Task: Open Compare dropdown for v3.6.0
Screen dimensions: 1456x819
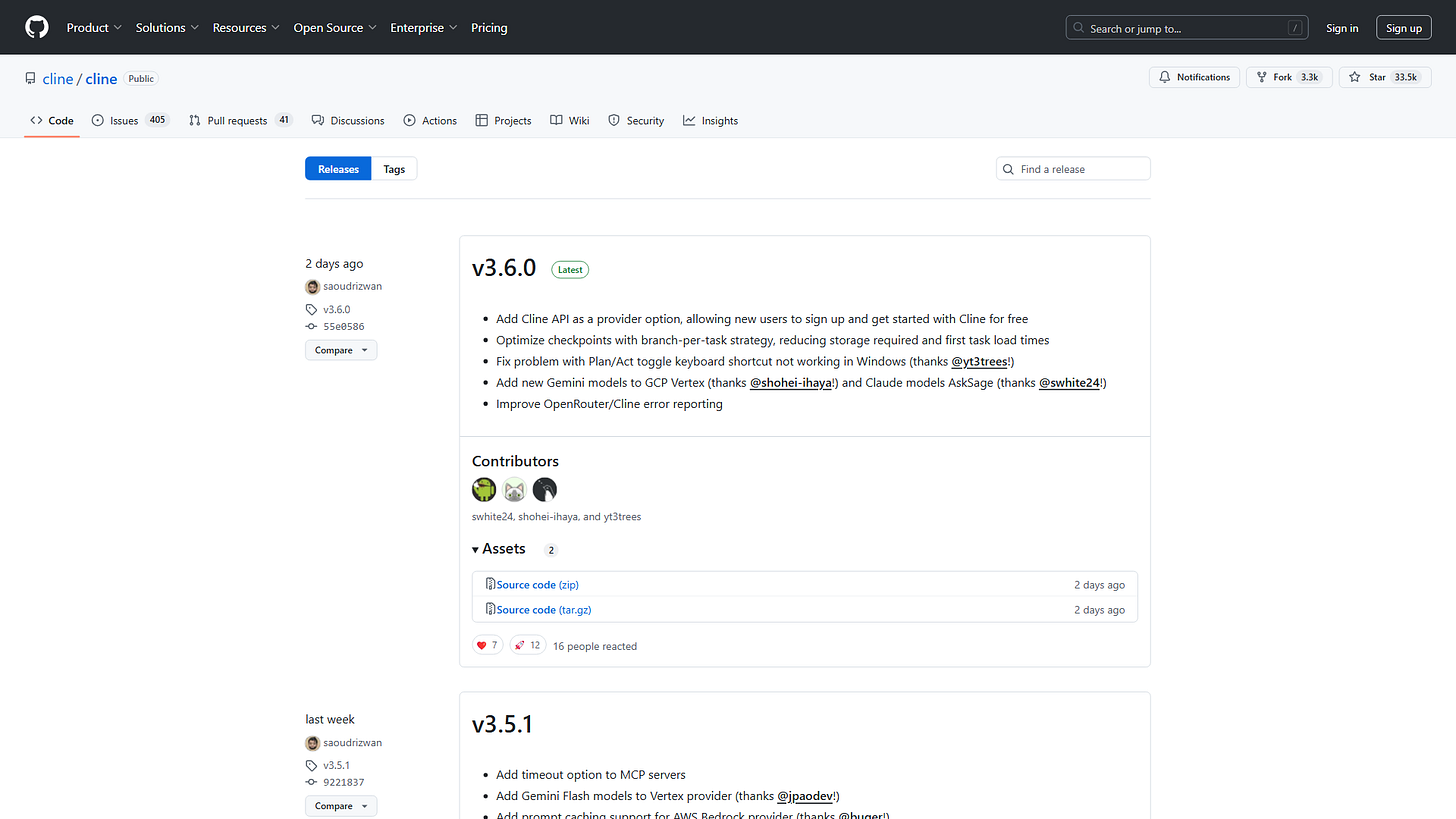Action: pyautogui.click(x=341, y=350)
